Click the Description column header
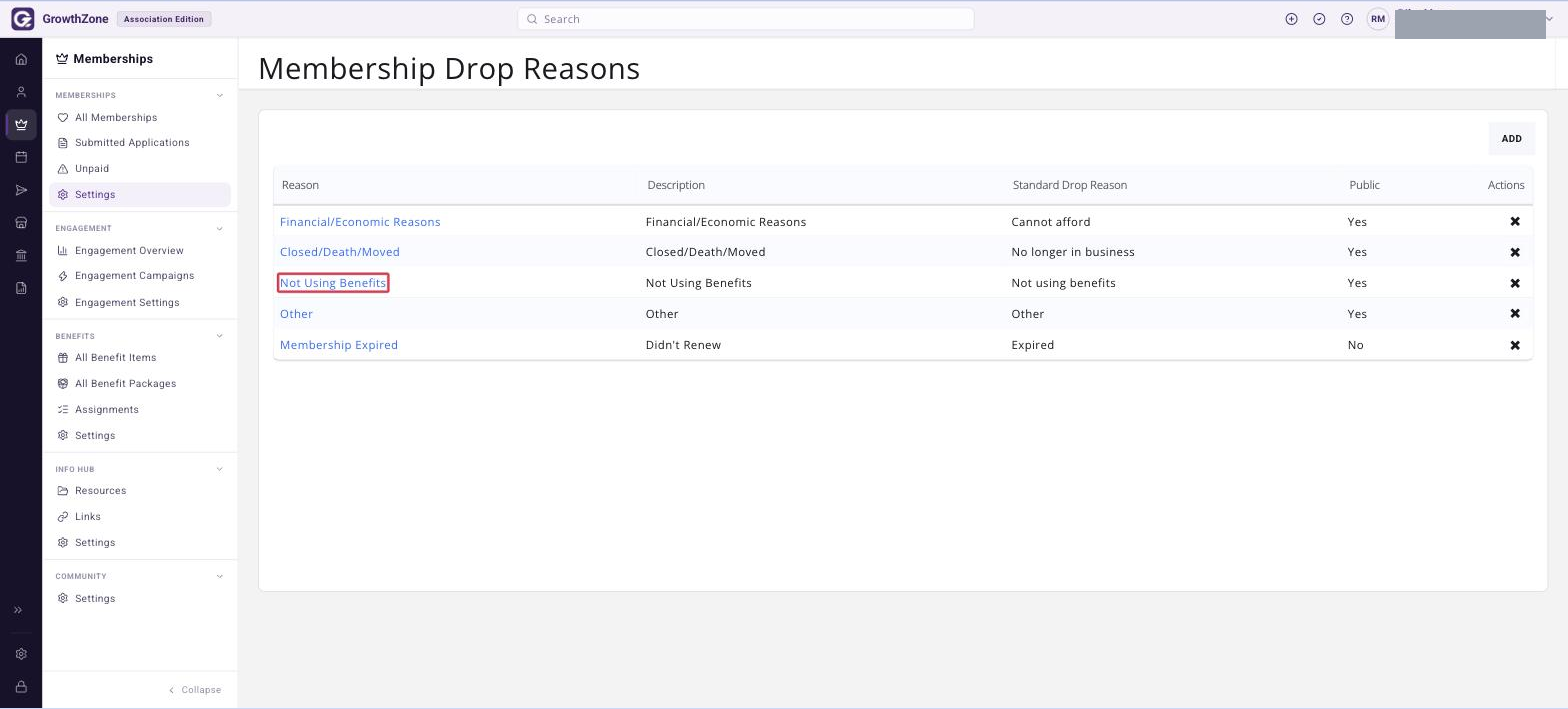The width and height of the screenshot is (1568, 709). (x=676, y=185)
